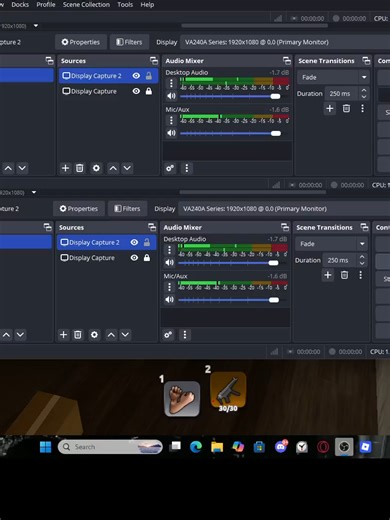Hide Display Capture 2 via eye, lower copy
This screenshot has width=390, height=520.
(x=134, y=242)
